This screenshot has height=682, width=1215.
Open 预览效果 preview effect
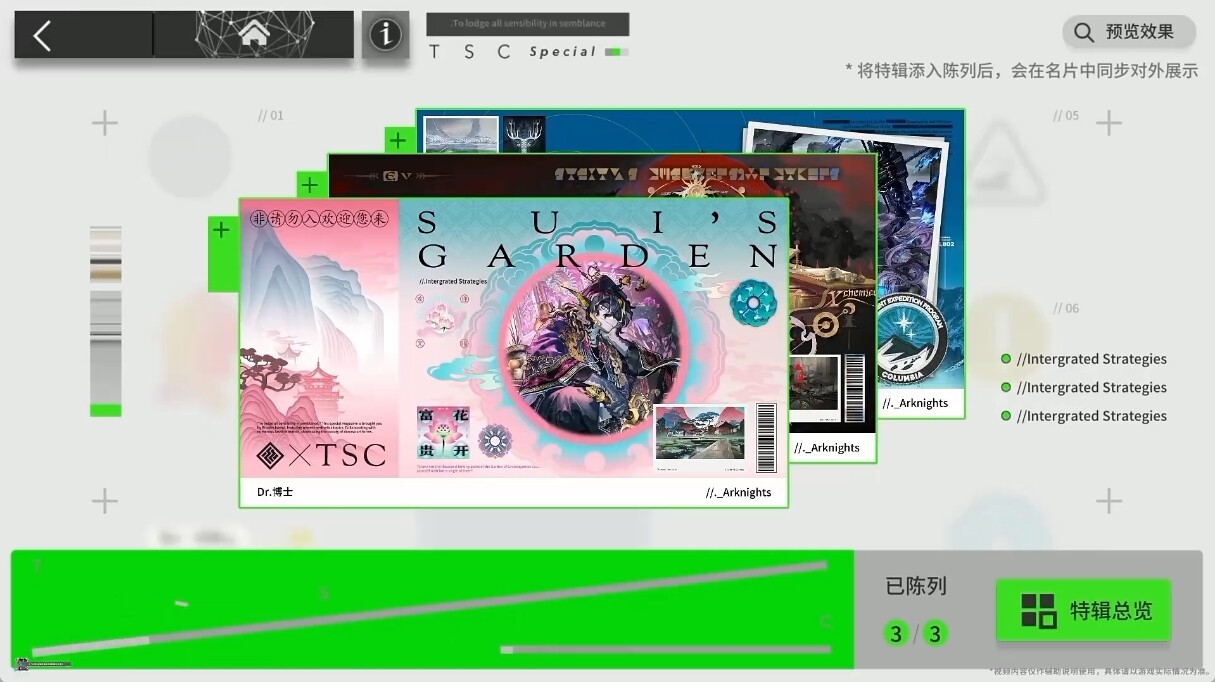[x=1129, y=32]
